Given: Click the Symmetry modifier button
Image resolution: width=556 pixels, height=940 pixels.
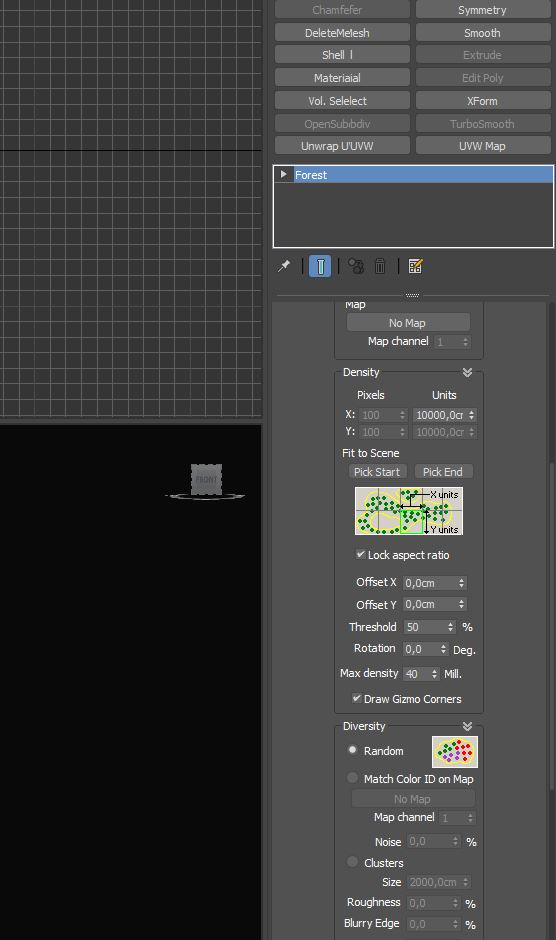Looking at the screenshot, I should click(x=483, y=10).
